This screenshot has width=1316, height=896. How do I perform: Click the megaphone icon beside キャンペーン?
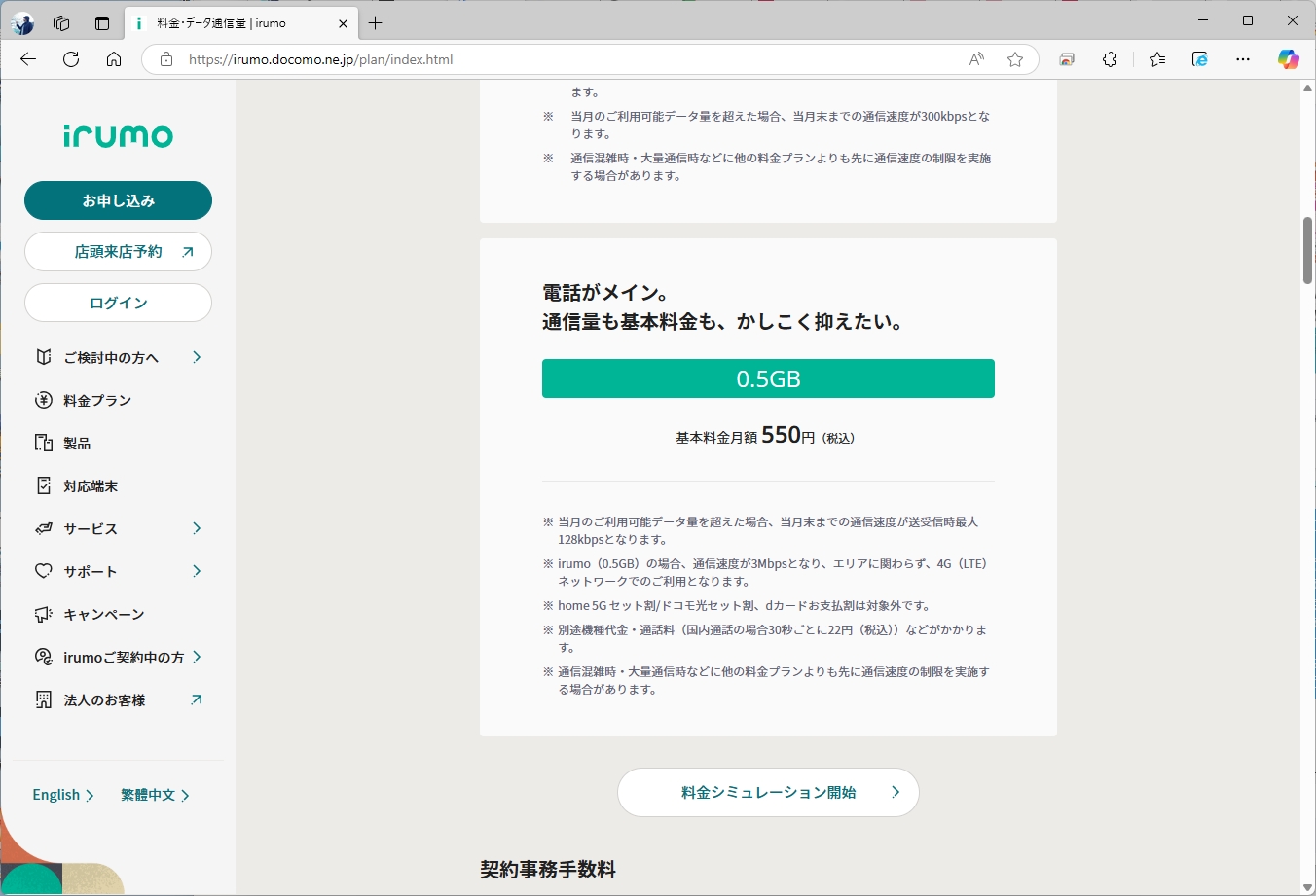[x=44, y=614]
